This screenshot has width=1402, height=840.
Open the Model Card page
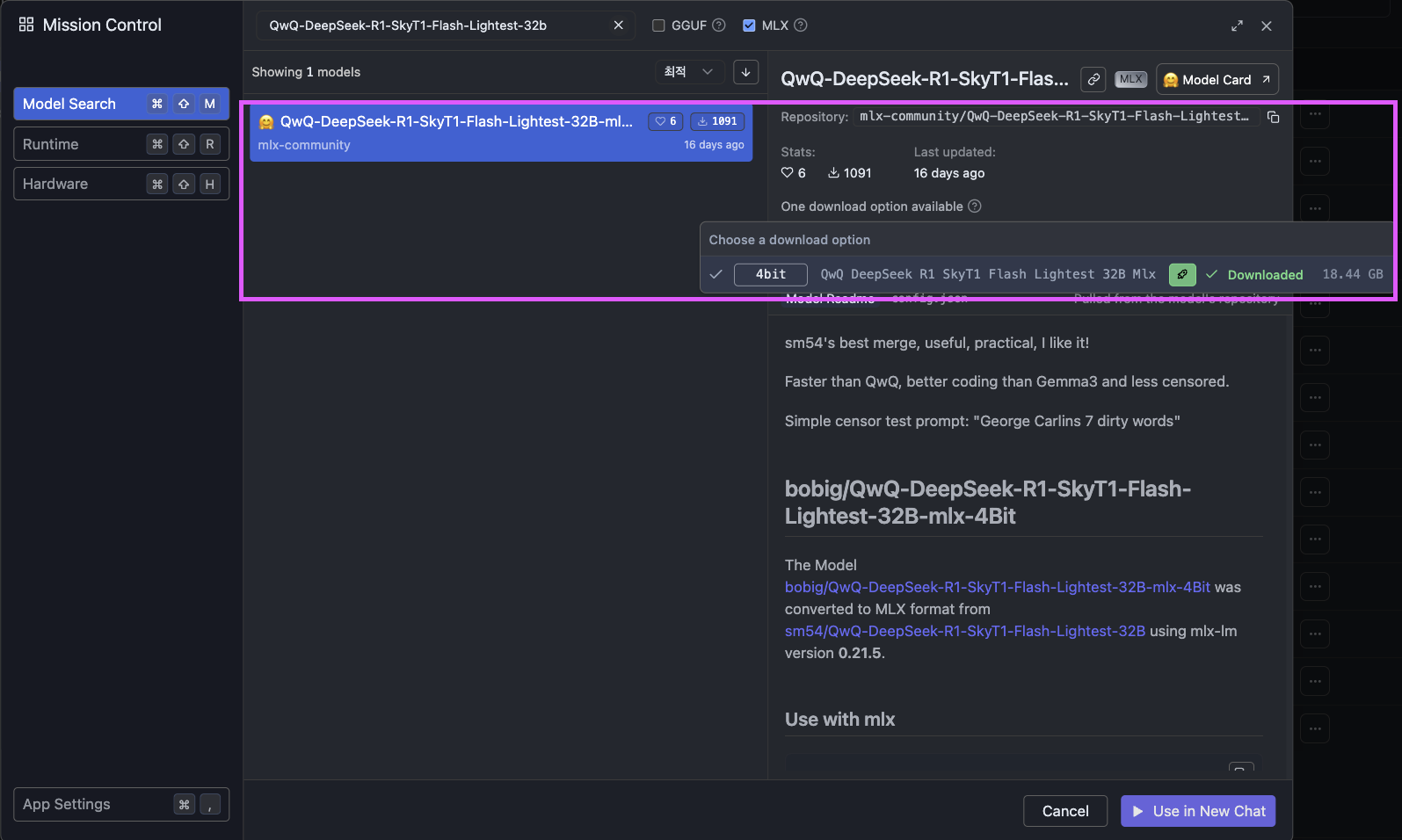[x=1217, y=79]
